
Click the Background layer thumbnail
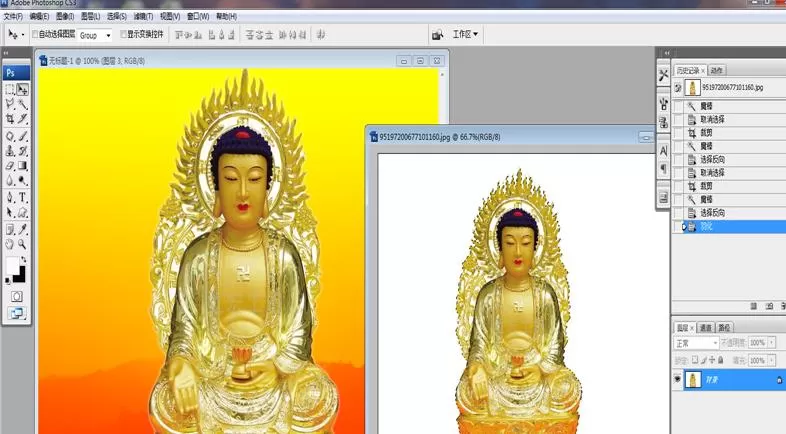[x=693, y=379]
